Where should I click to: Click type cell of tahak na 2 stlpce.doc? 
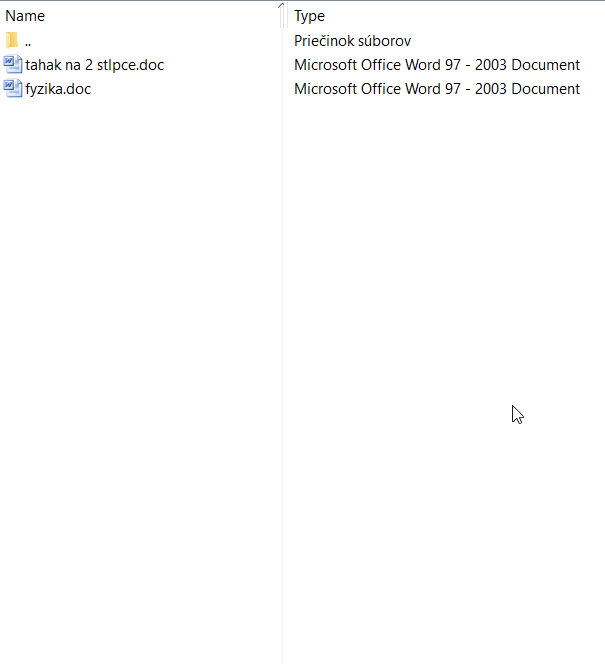pos(437,65)
